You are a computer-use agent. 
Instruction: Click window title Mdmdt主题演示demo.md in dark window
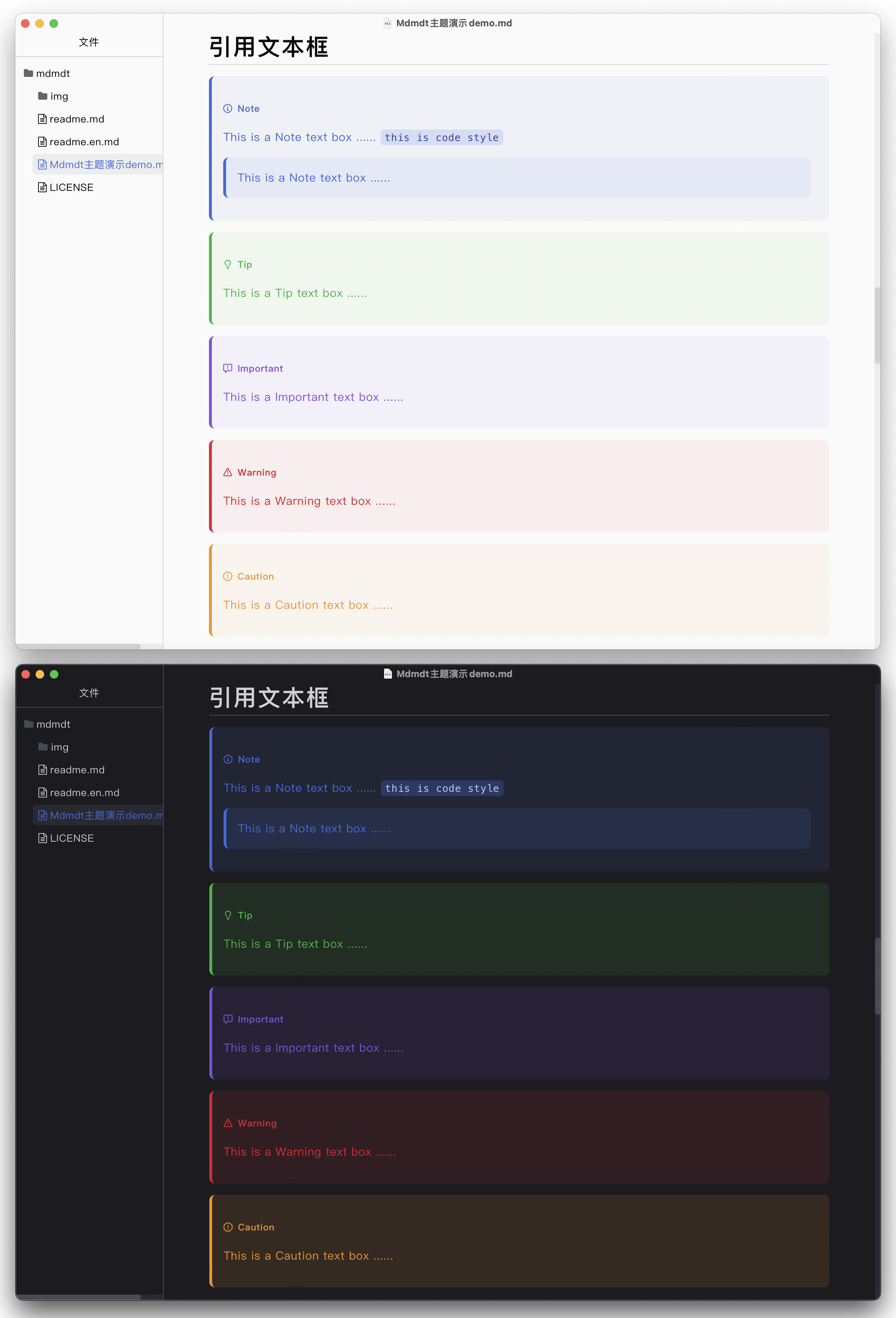[454, 674]
